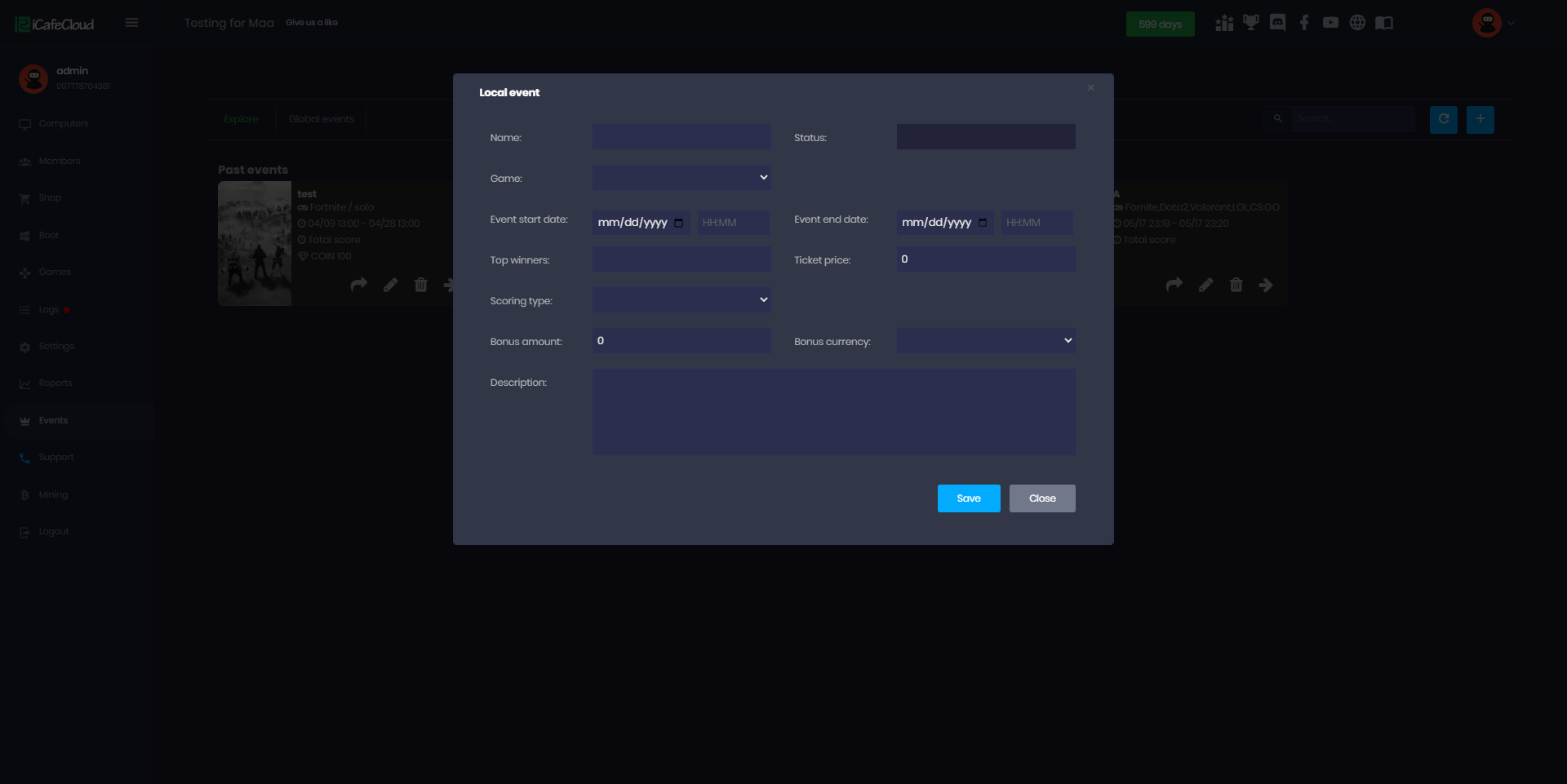Delete the 'test' Fortnite event

tap(421, 285)
